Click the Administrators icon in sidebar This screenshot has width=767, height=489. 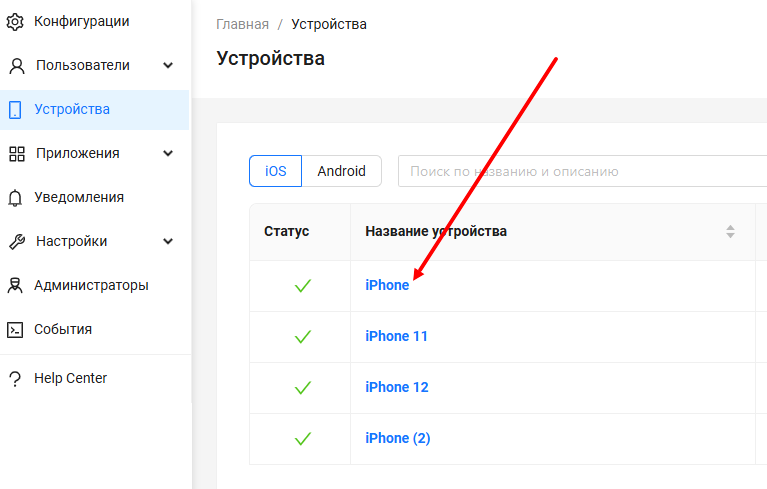click(15, 286)
